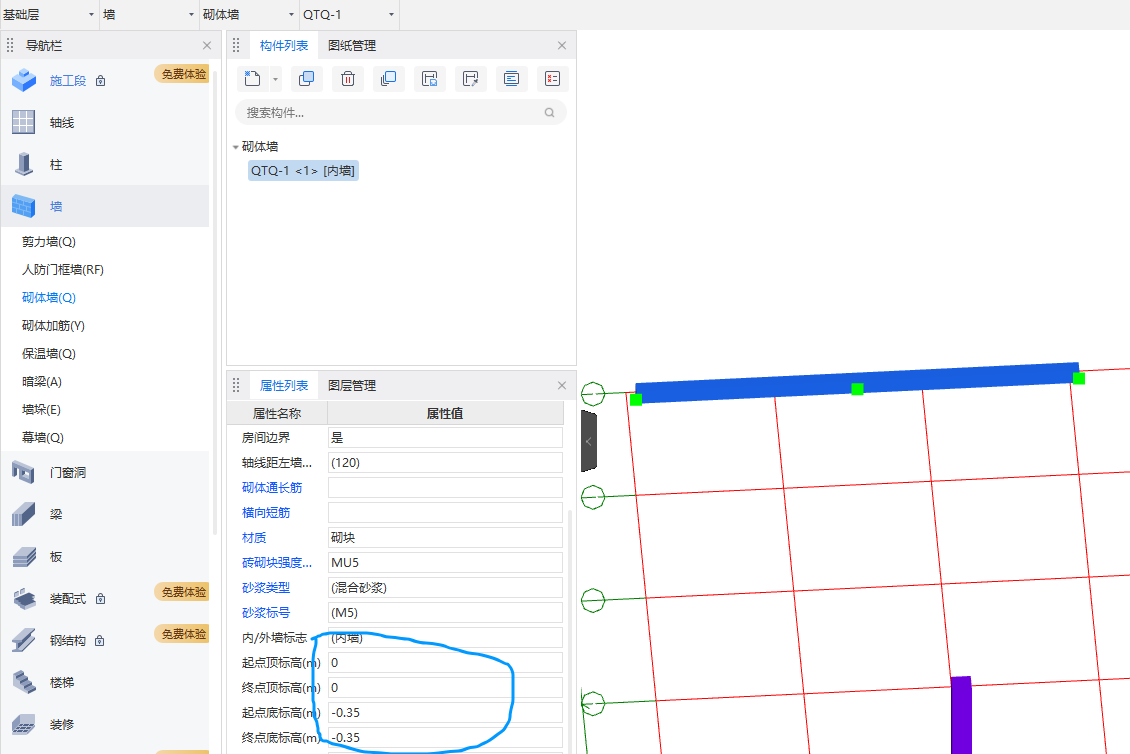The height and width of the screenshot is (754, 1130).
Task: Click the copy component icon
Action: click(306, 79)
